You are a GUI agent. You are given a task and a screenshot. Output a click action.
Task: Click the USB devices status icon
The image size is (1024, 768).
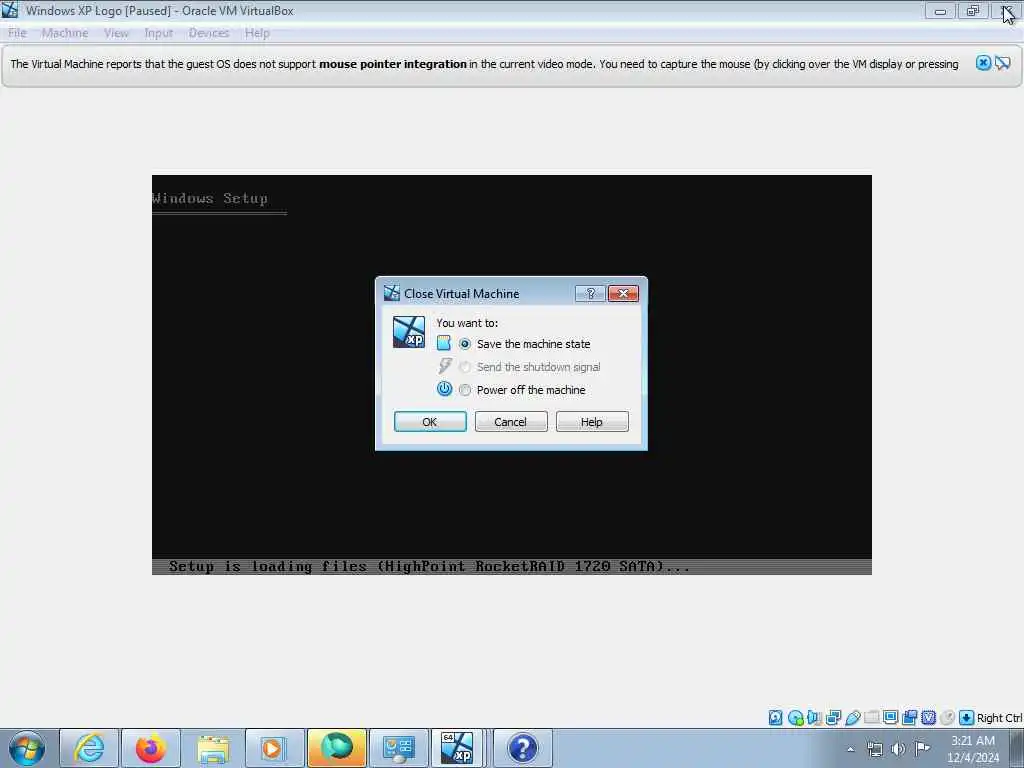tap(852, 718)
